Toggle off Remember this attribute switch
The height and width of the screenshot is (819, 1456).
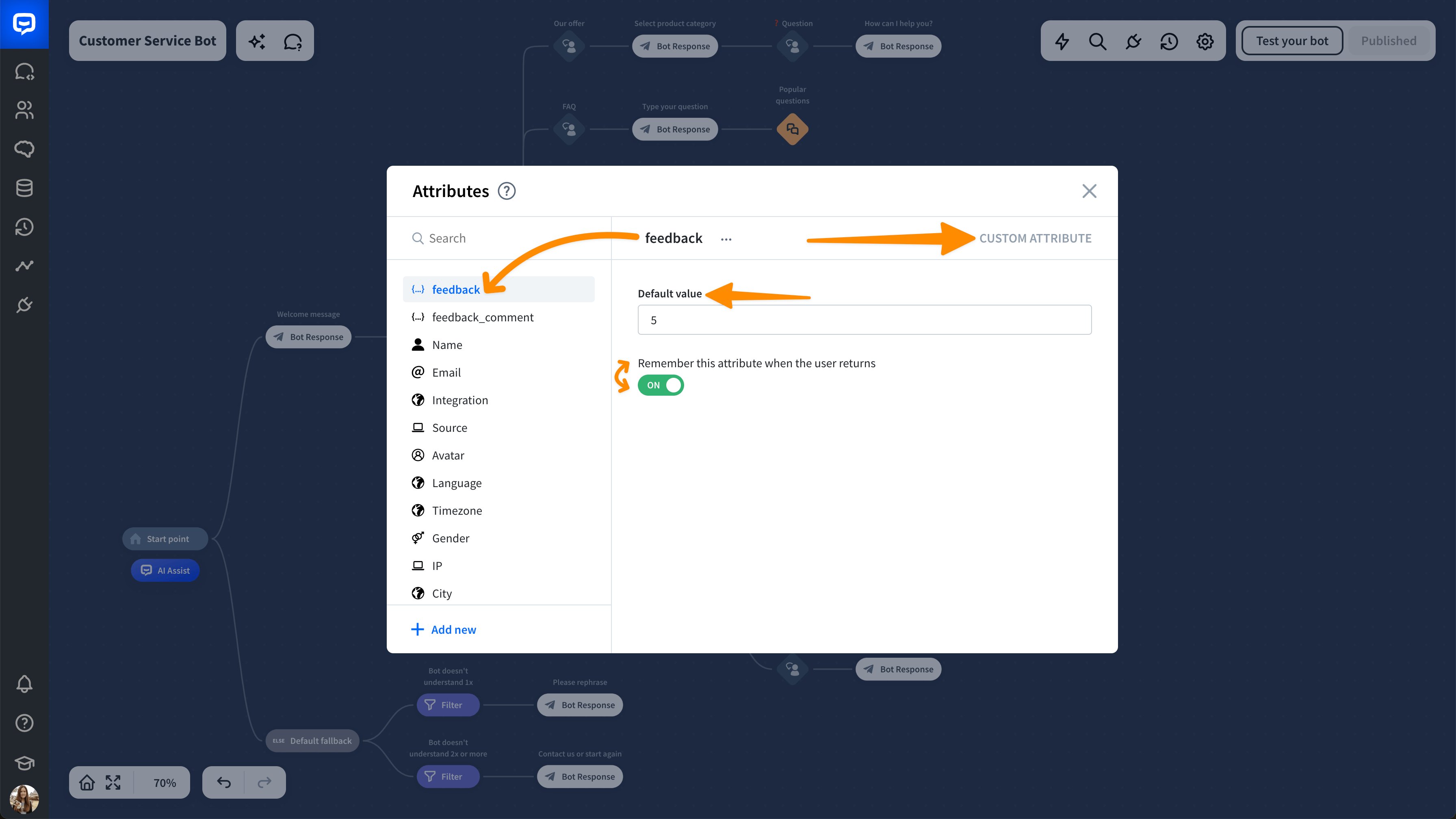(x=660, y=385)
